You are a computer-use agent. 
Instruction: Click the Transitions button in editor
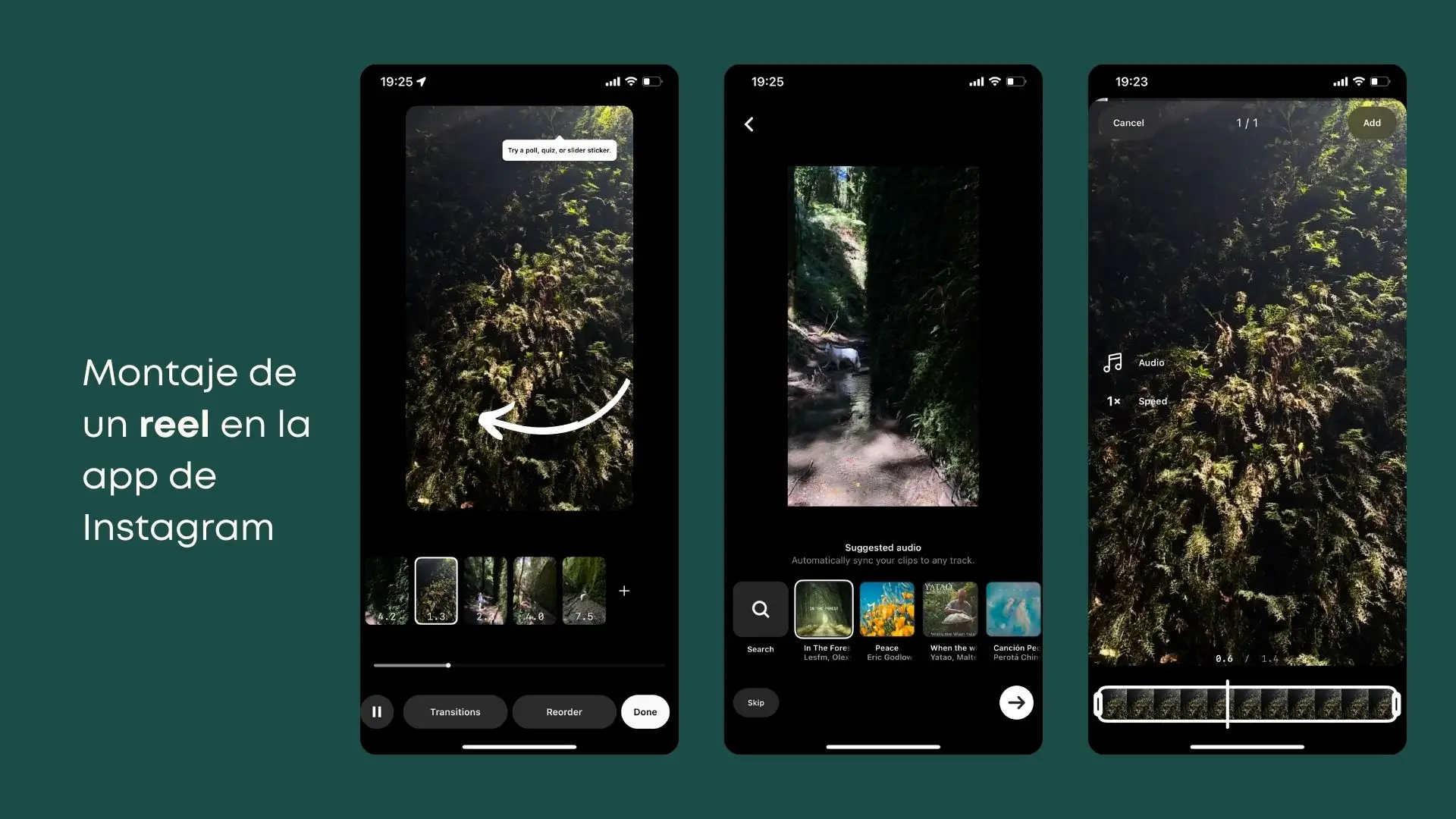pyautogui.click(x=455, y=711)
